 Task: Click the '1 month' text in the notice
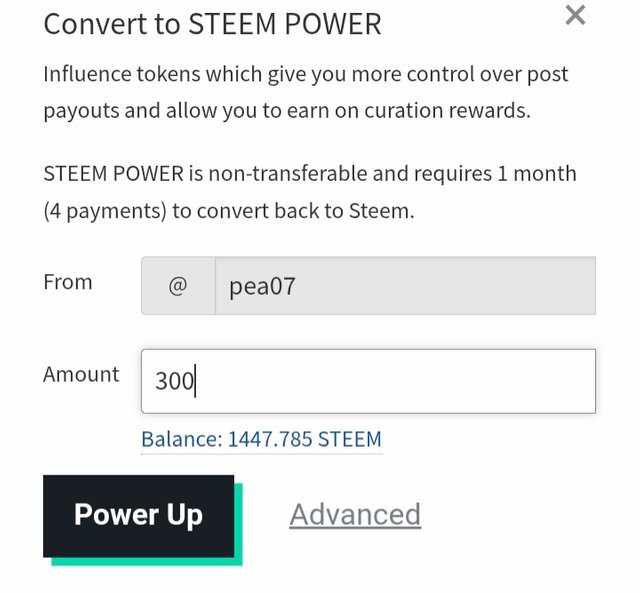[537, 174]
